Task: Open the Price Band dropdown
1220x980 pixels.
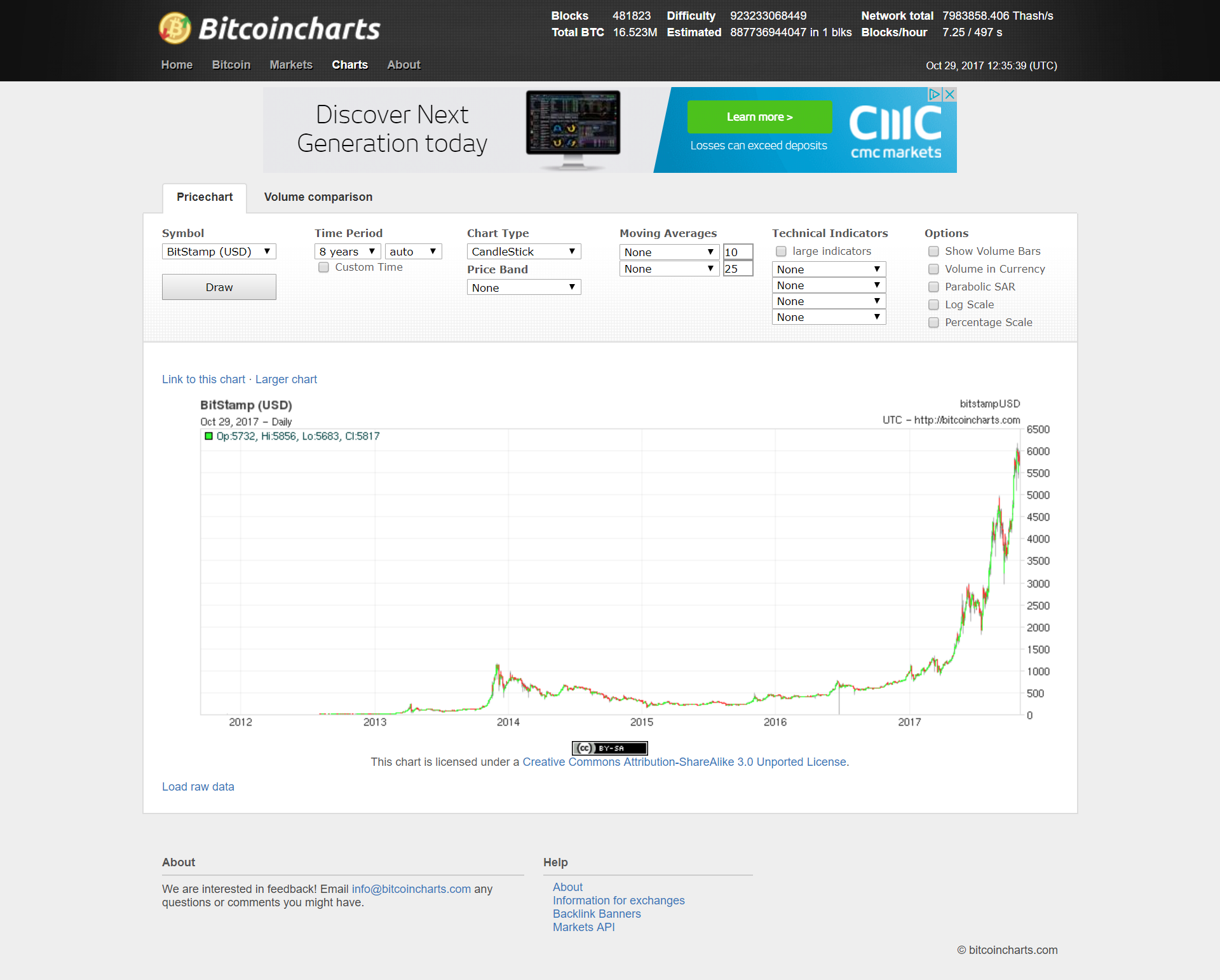Action: point(524,287)
